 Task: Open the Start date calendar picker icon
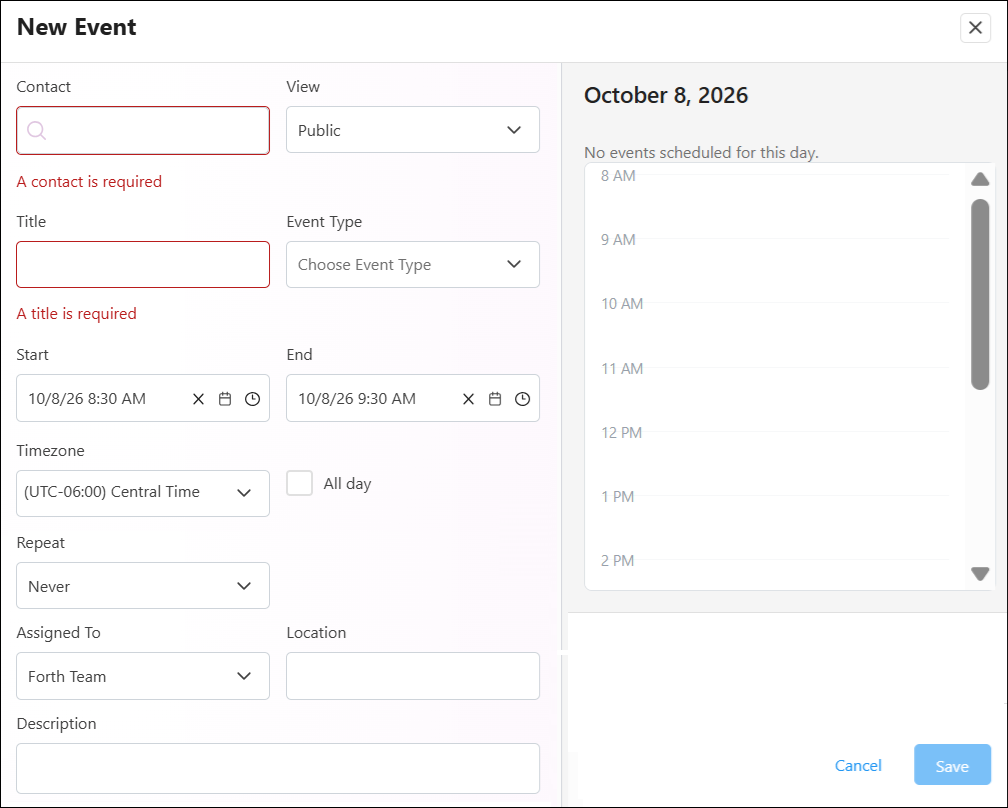(x=225, y=399)
